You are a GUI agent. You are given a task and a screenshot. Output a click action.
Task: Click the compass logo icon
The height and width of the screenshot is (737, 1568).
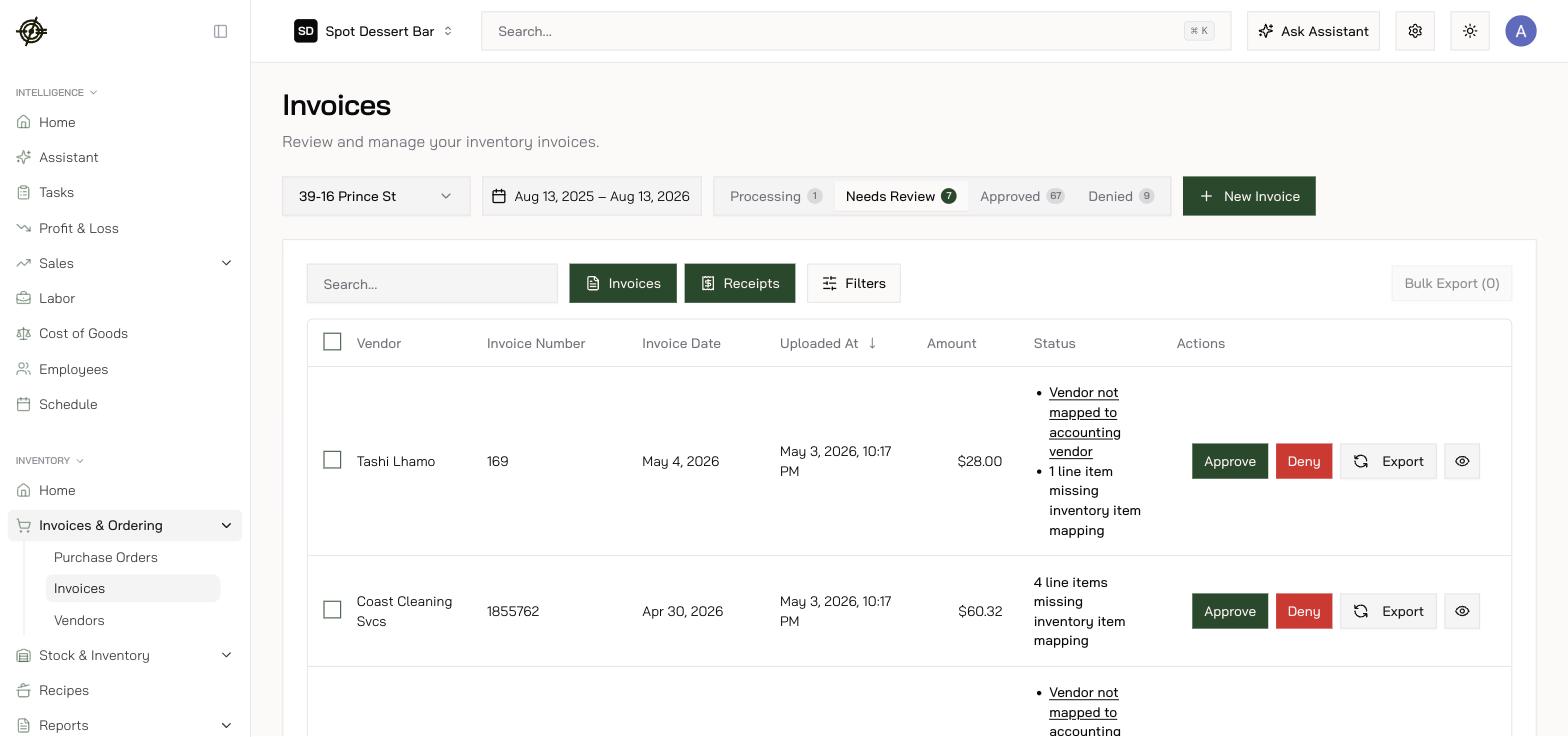pyautogui.click(x=32, y=31)
